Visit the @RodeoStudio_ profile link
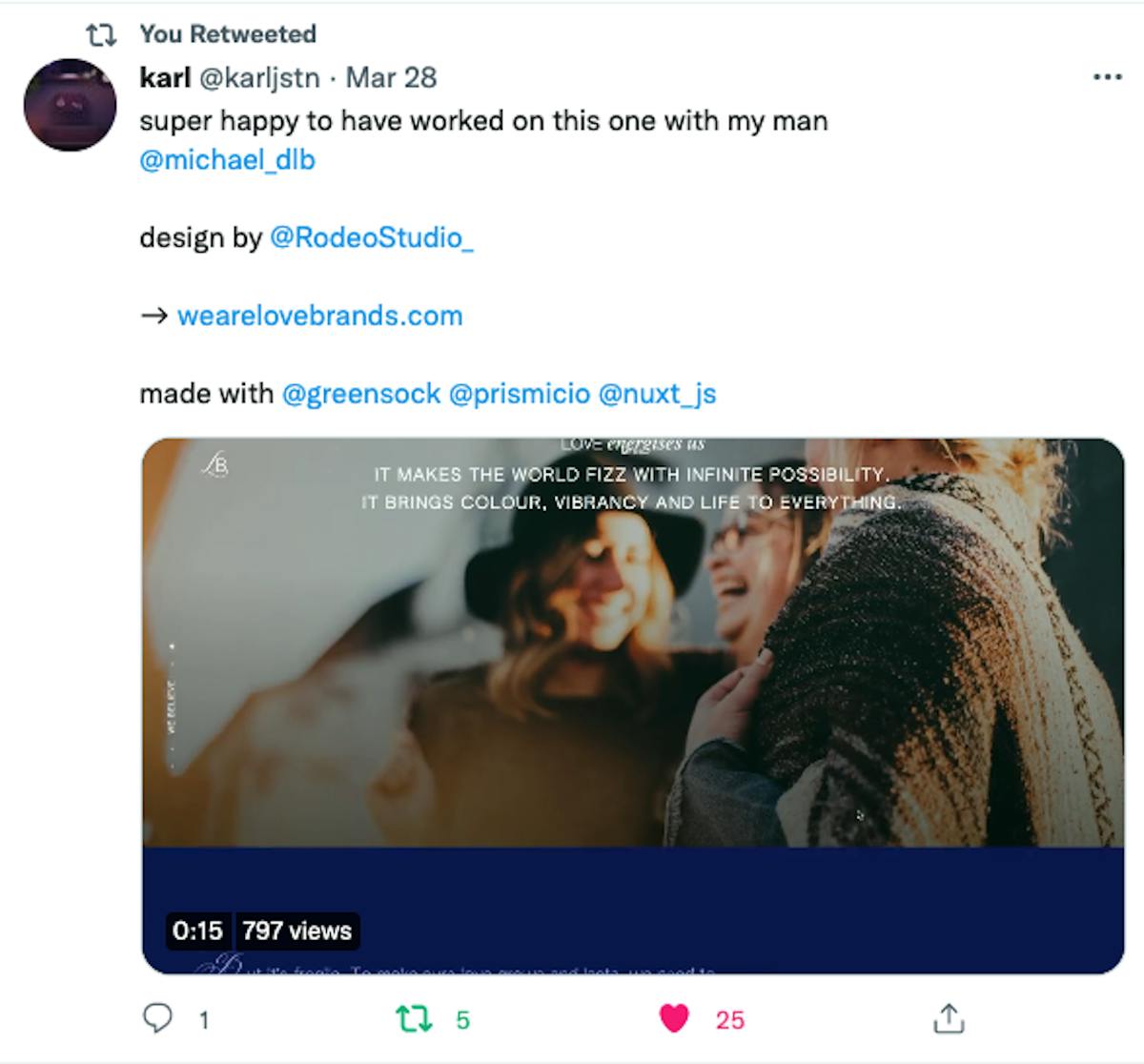Screen dimensions: 1144x1064 tap(372, 236)
